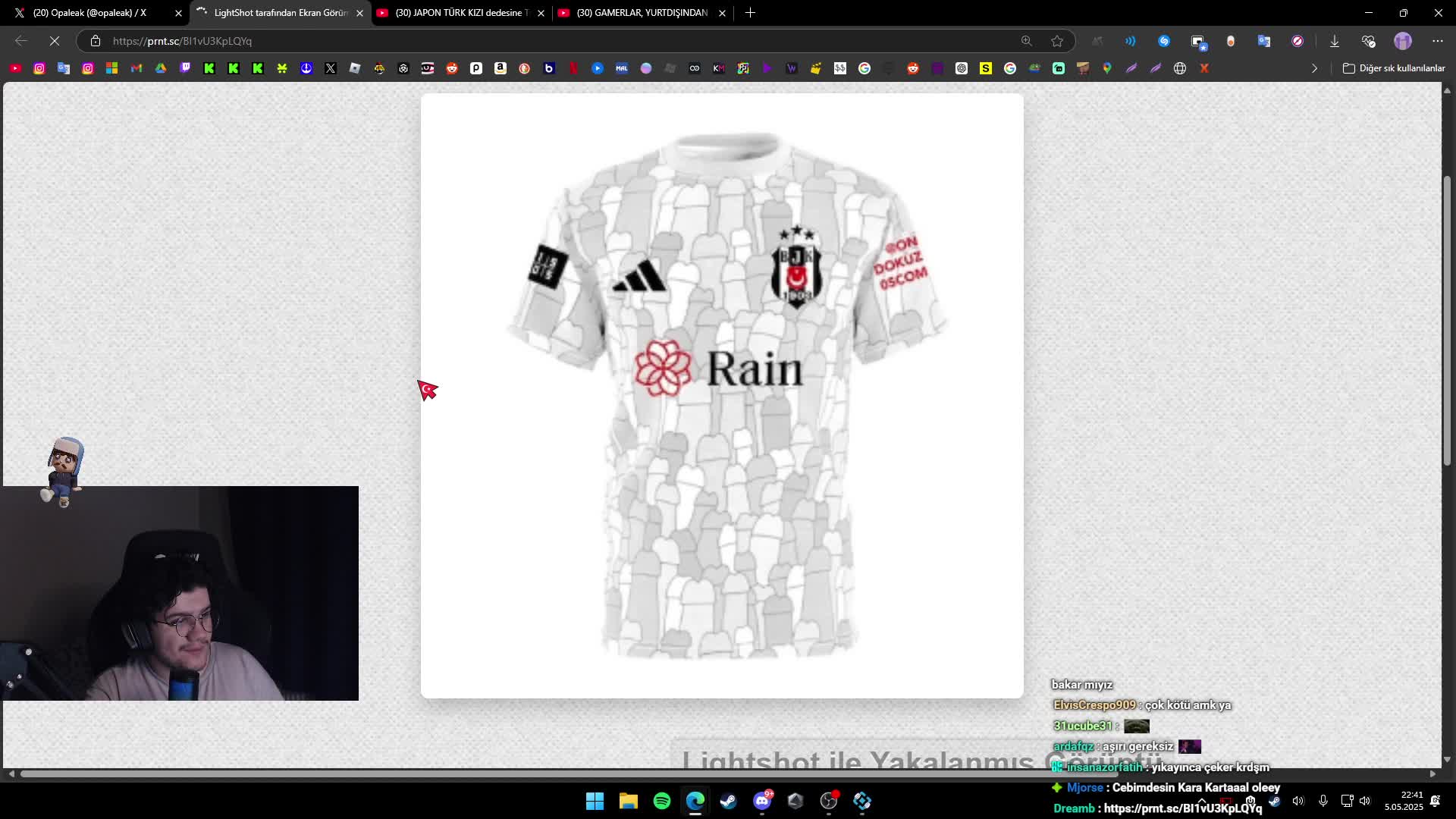
Task: Open the Roblox bookmark
Action: pyautogui.click(x=355, y=68)
